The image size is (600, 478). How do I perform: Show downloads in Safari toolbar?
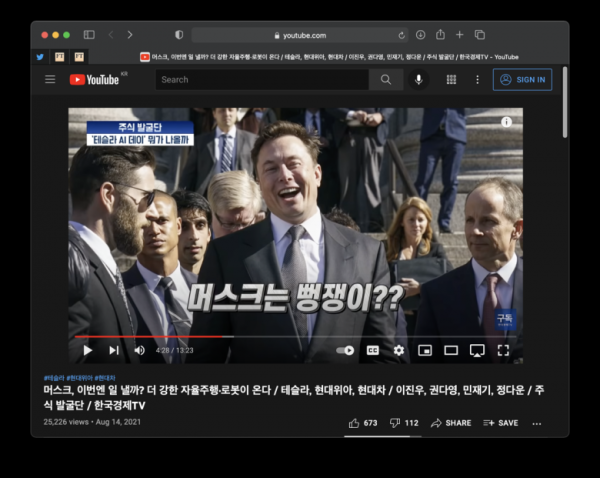(x=421, y=35)
